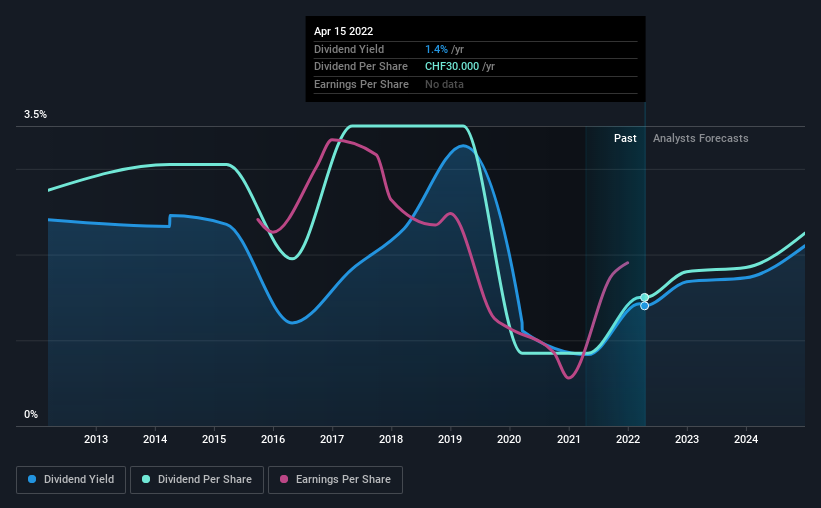
Task: Click the 2022 x-axis label
Action: pos(628,439)
